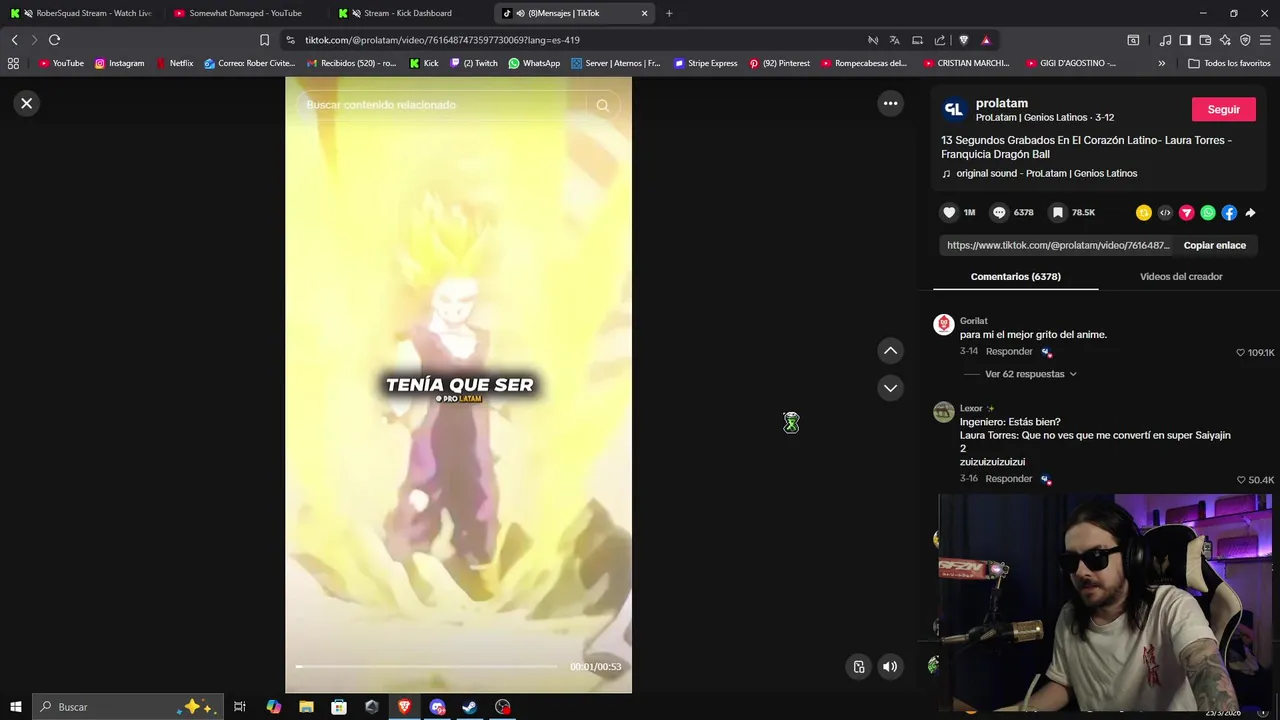
Task: Seek on the video progress bar
Action: pos(427,666)
